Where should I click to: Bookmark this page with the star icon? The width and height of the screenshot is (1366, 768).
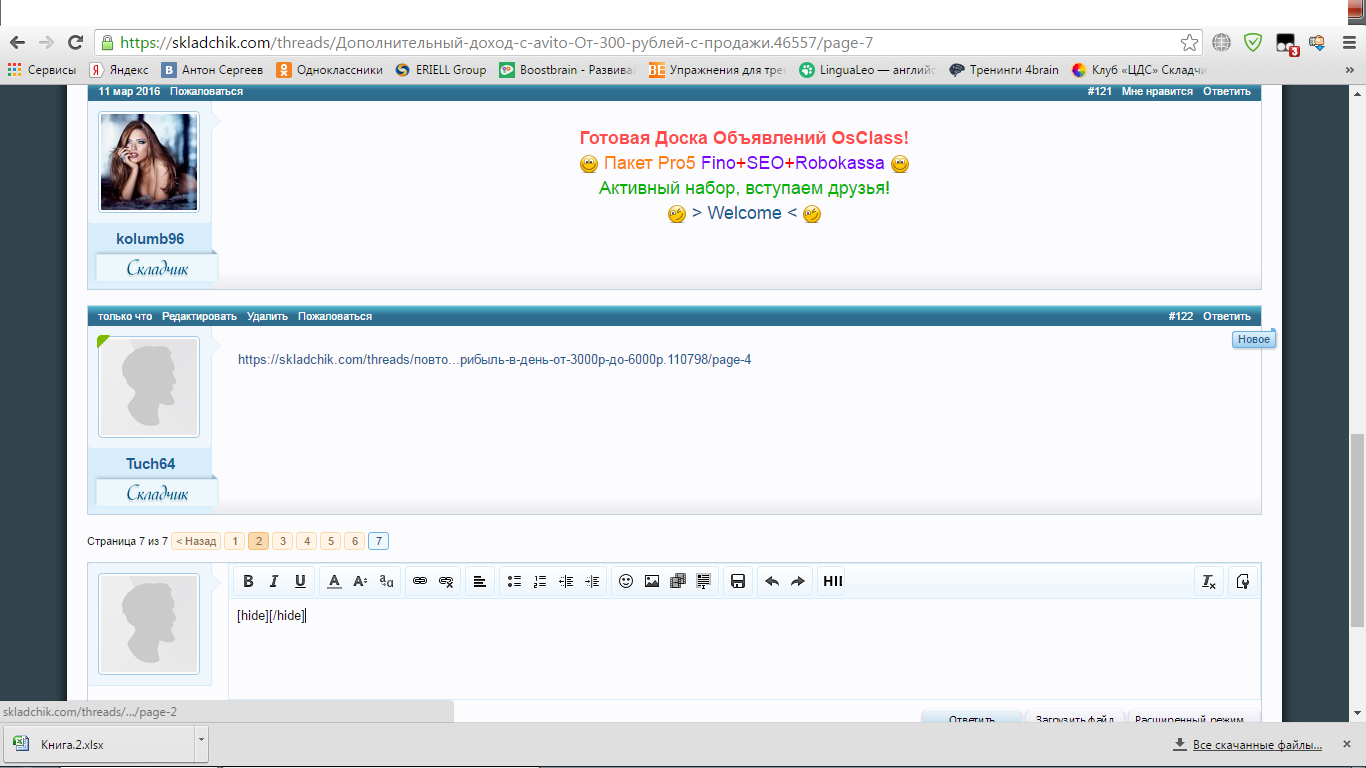[1189, 43]
